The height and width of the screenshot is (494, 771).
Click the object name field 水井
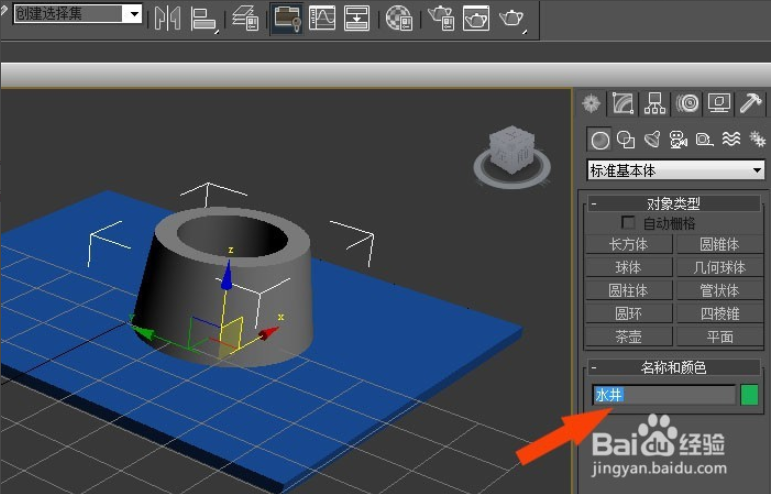[x=664, y=395]
